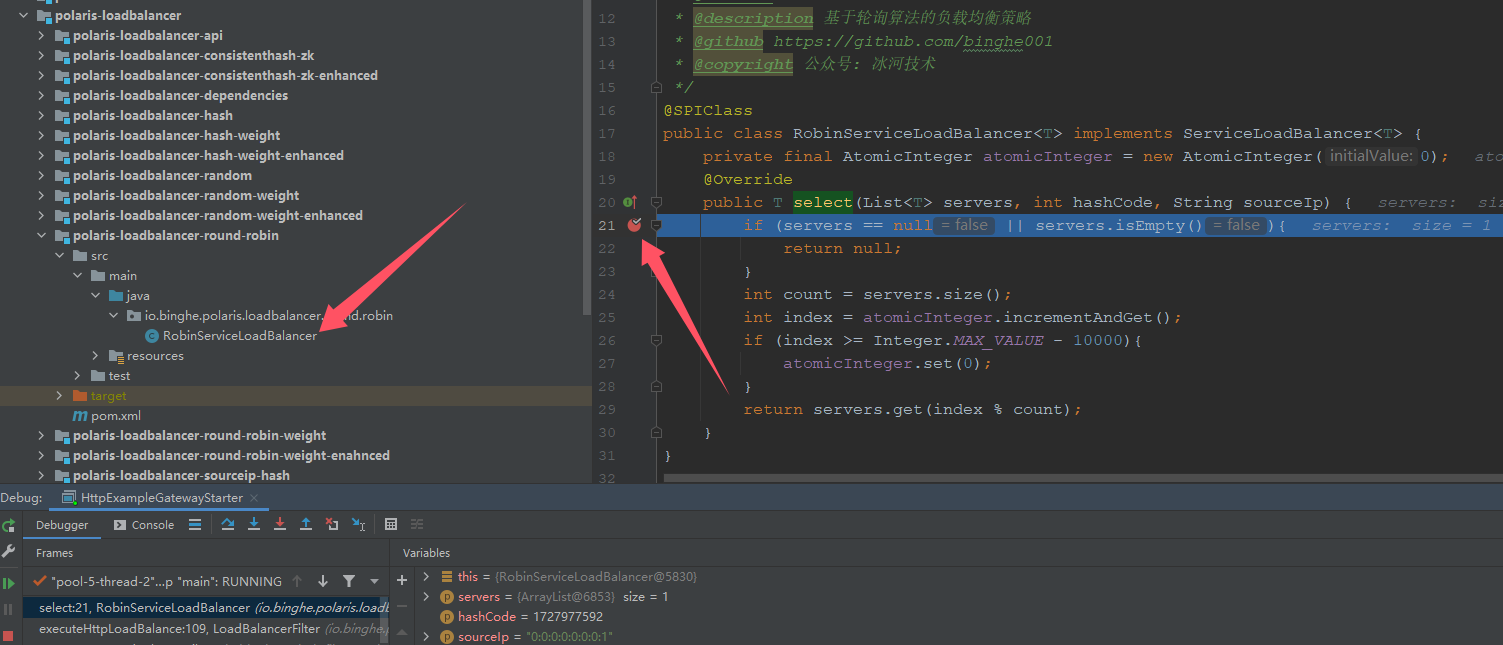Stop the debug session with red square
The image size is (1503, 645).
click(x=8, y=635)
